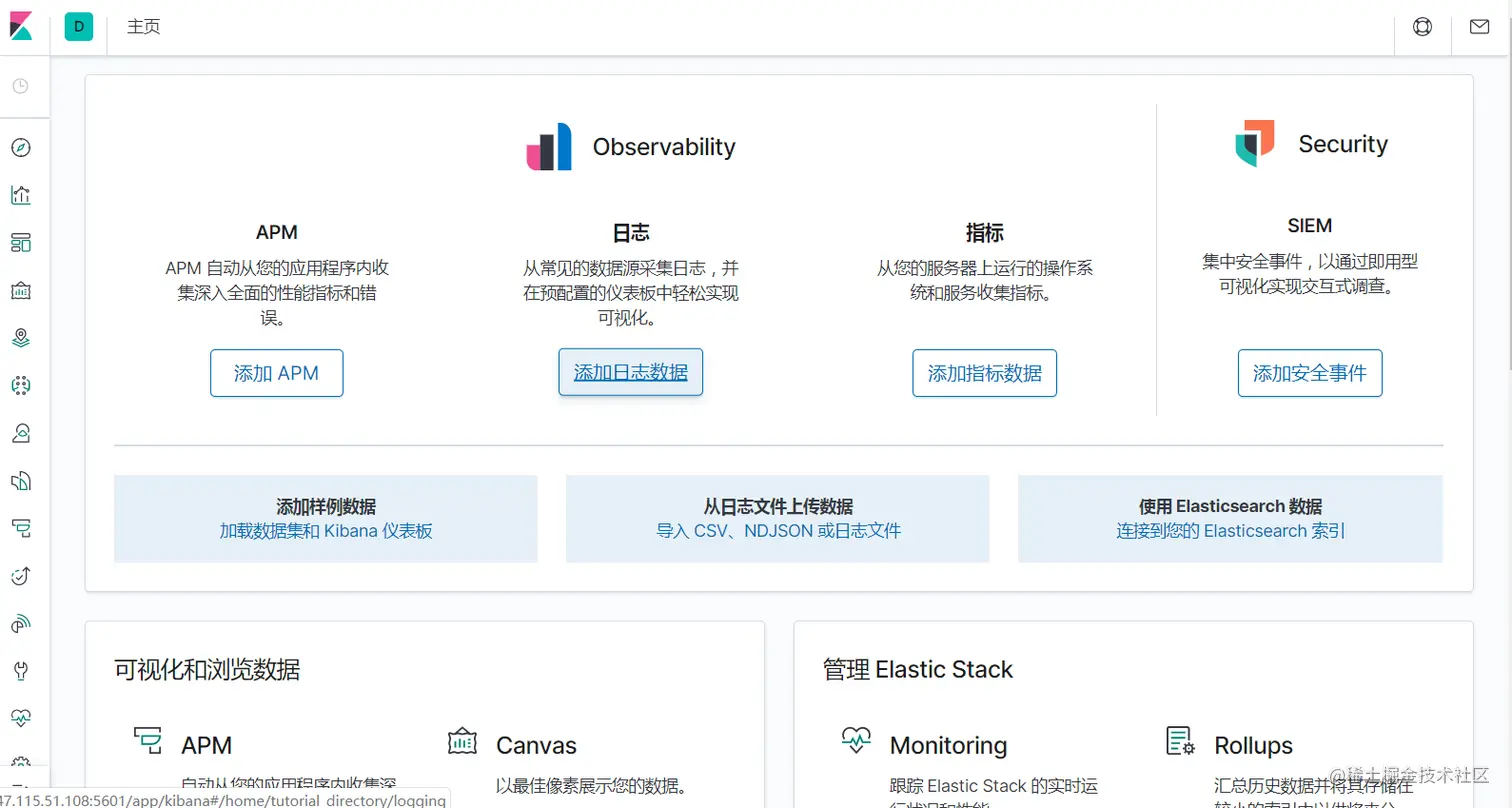This screenshot has height=808, width=1512.
Task: Click the 可视化和浏览数据 panel heading
Action: pos(207,669)
